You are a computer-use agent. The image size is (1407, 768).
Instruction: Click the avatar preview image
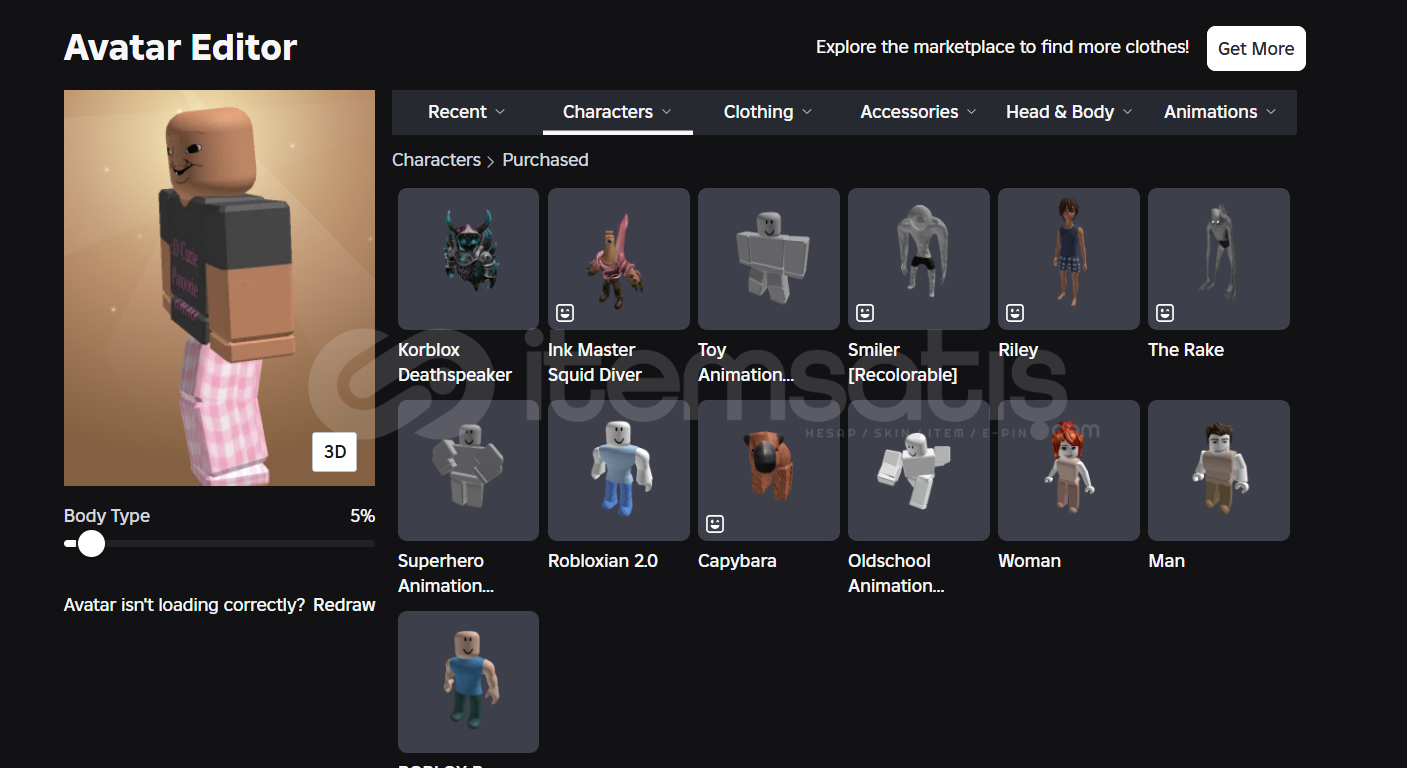coord(219,288)
